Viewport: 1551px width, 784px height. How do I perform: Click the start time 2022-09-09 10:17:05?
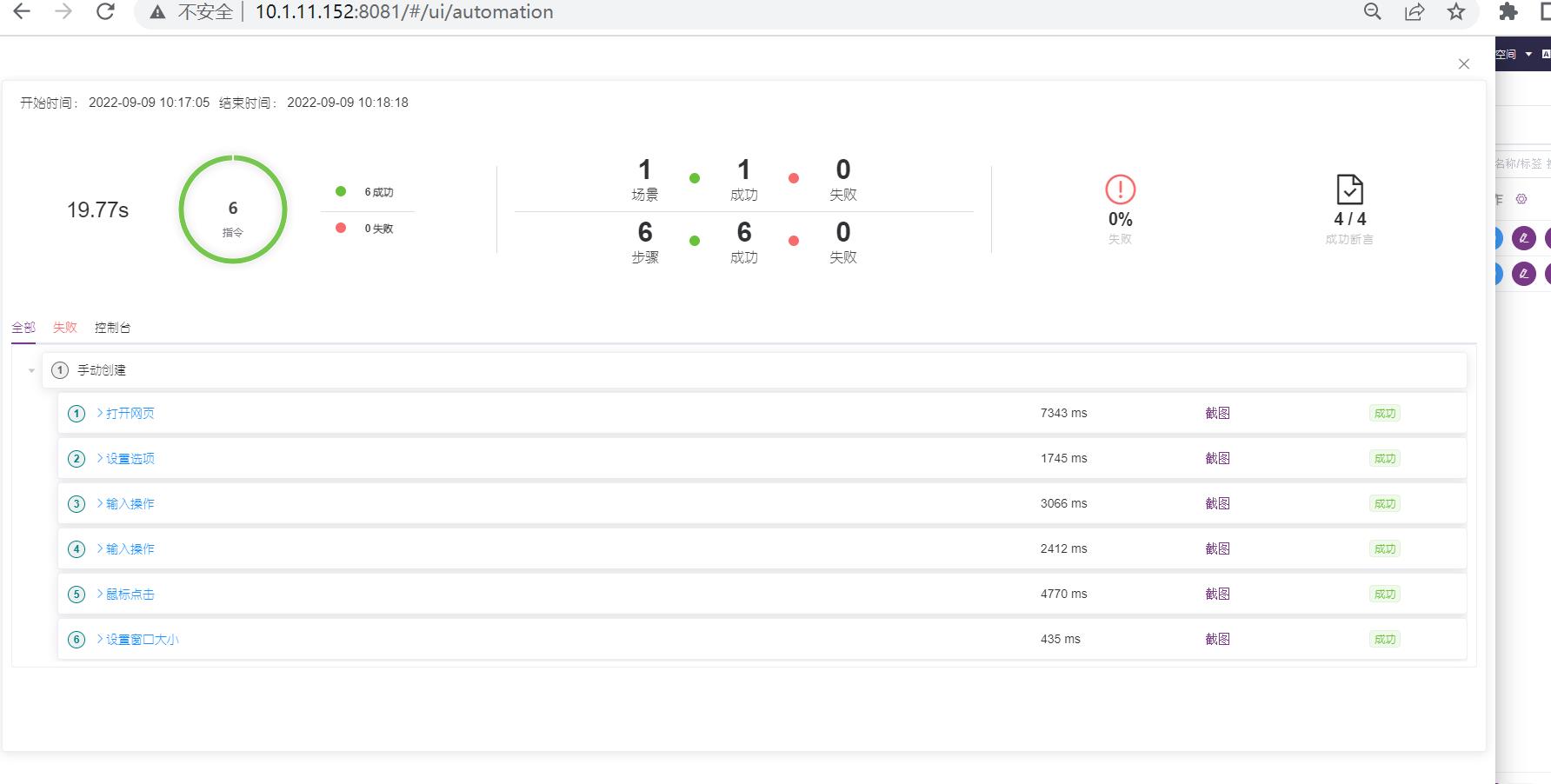pyautogui.click(x=149, y=103)
